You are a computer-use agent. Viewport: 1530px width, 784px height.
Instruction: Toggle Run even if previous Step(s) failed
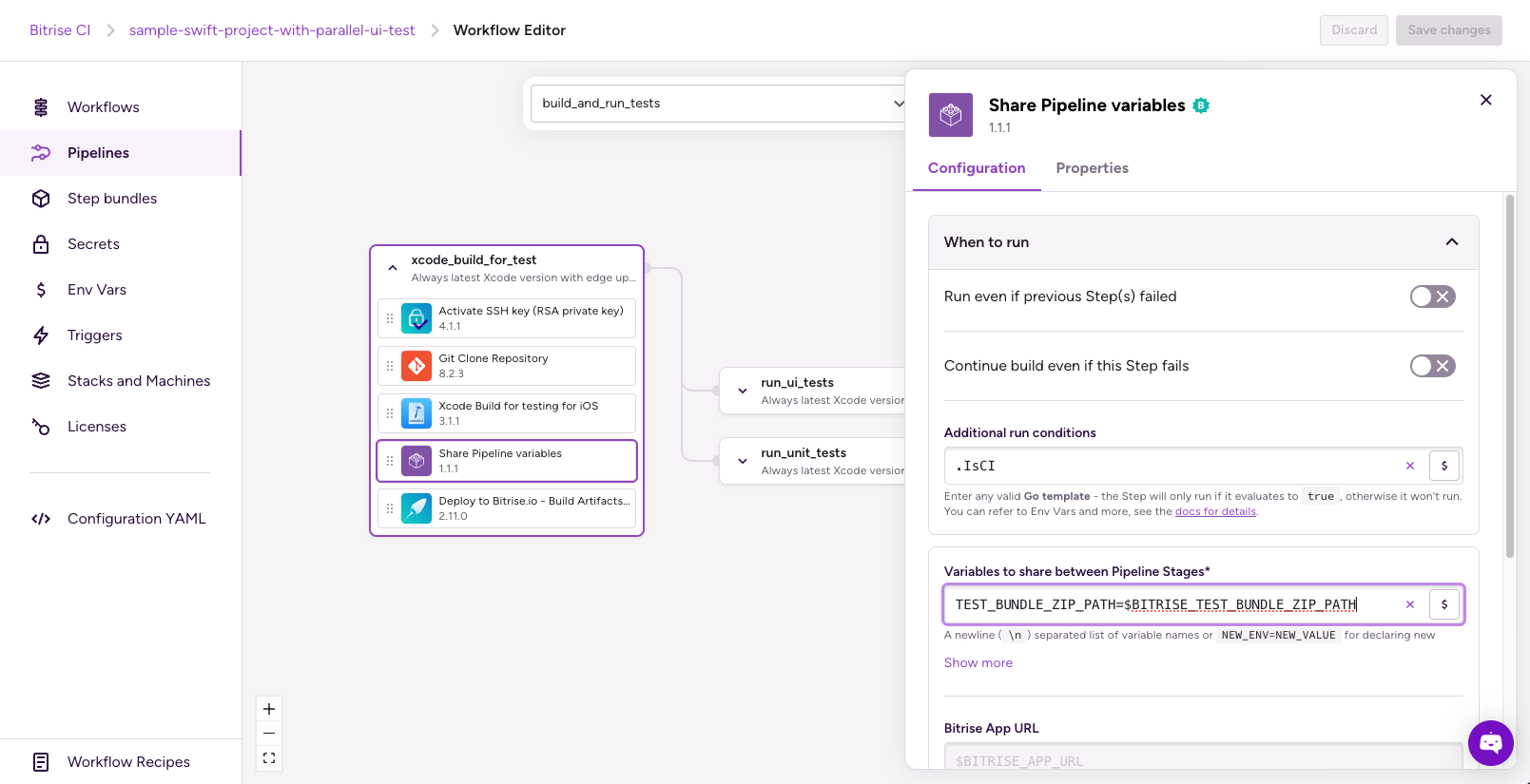(x=1433, y=296)
